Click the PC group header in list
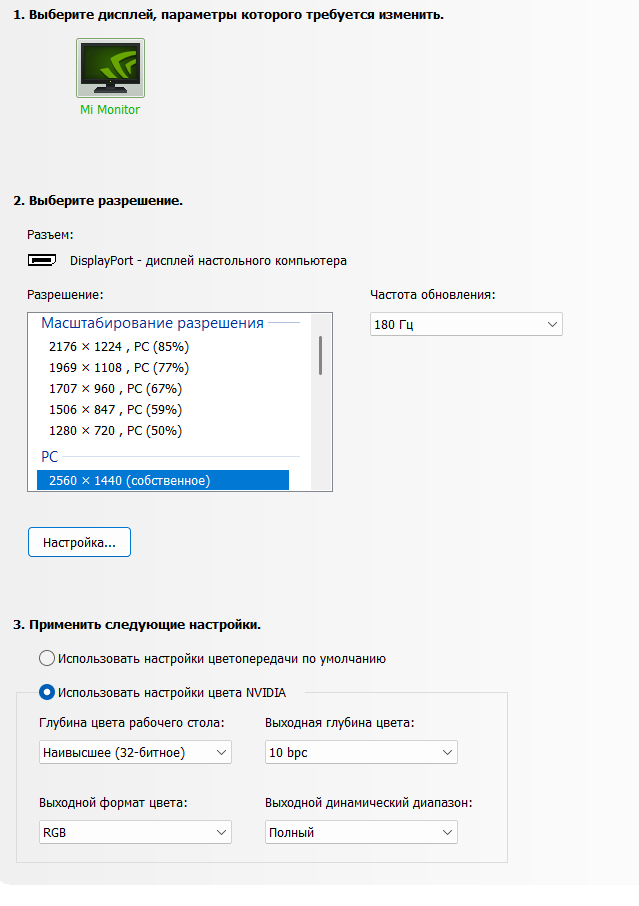The image size is (639, 906). [50, 456]
